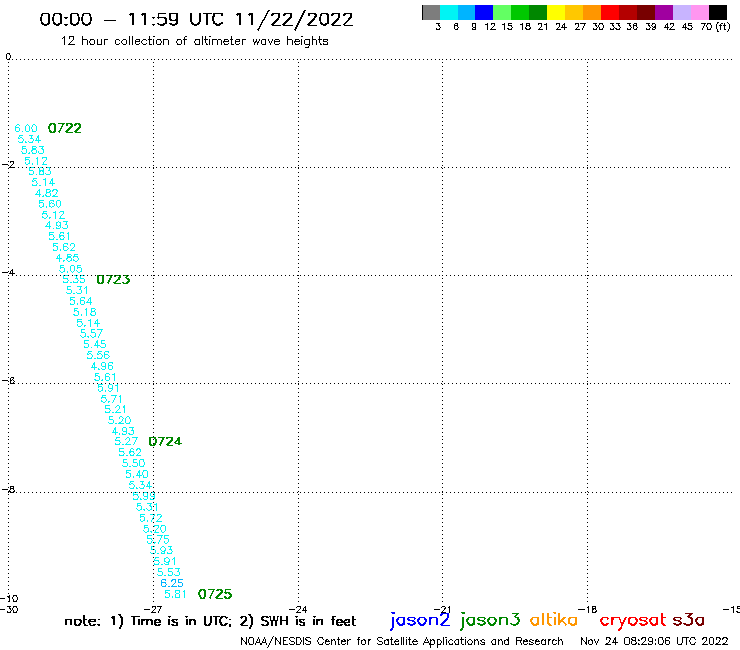The width and height of the screenshot is (740, 650).
Task: Click the -27 longitude axis label
Action: coord(153,609)
